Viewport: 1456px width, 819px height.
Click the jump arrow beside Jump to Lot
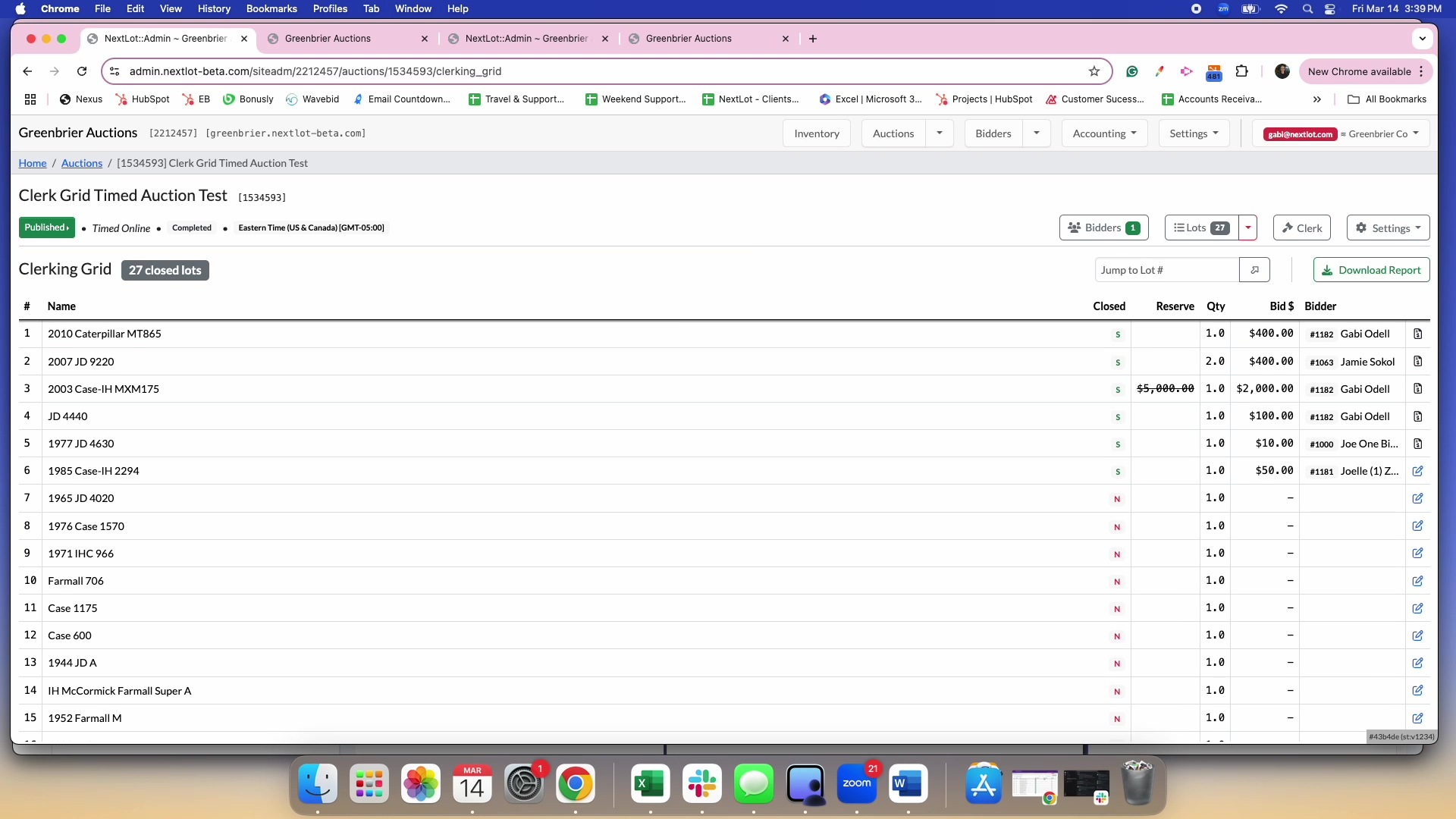(x=1254, y=269)
